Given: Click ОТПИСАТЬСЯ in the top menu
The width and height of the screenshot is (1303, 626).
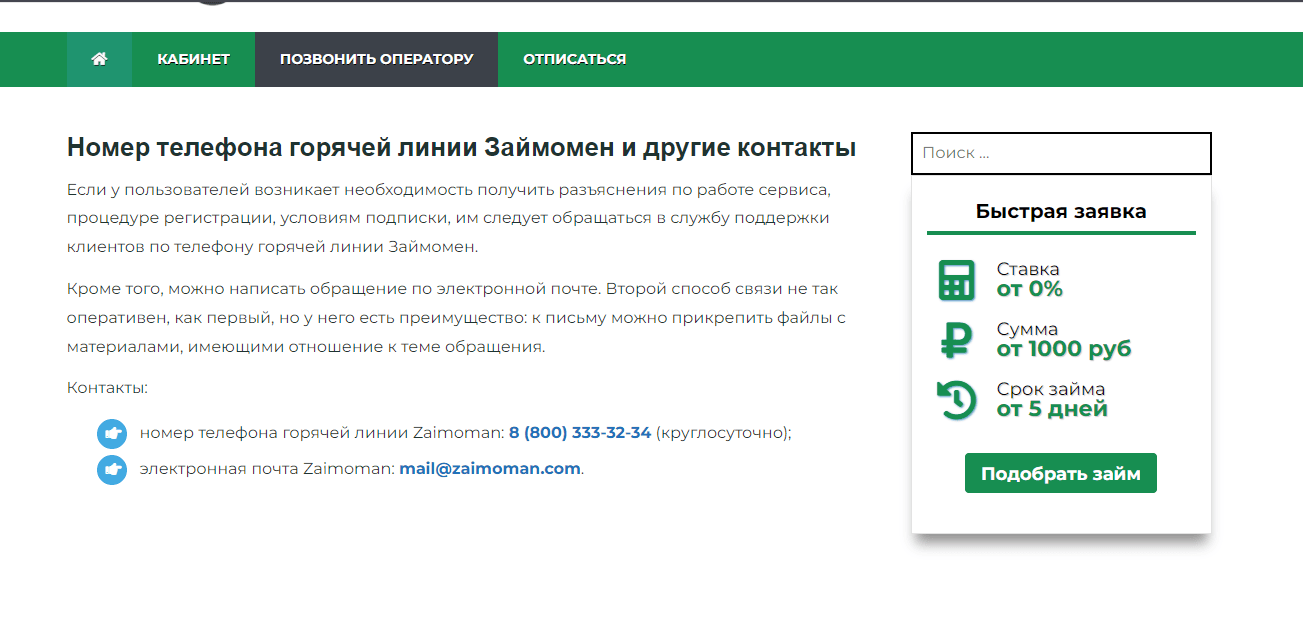Looking at the screenshot, I should (x=573, y=59).
